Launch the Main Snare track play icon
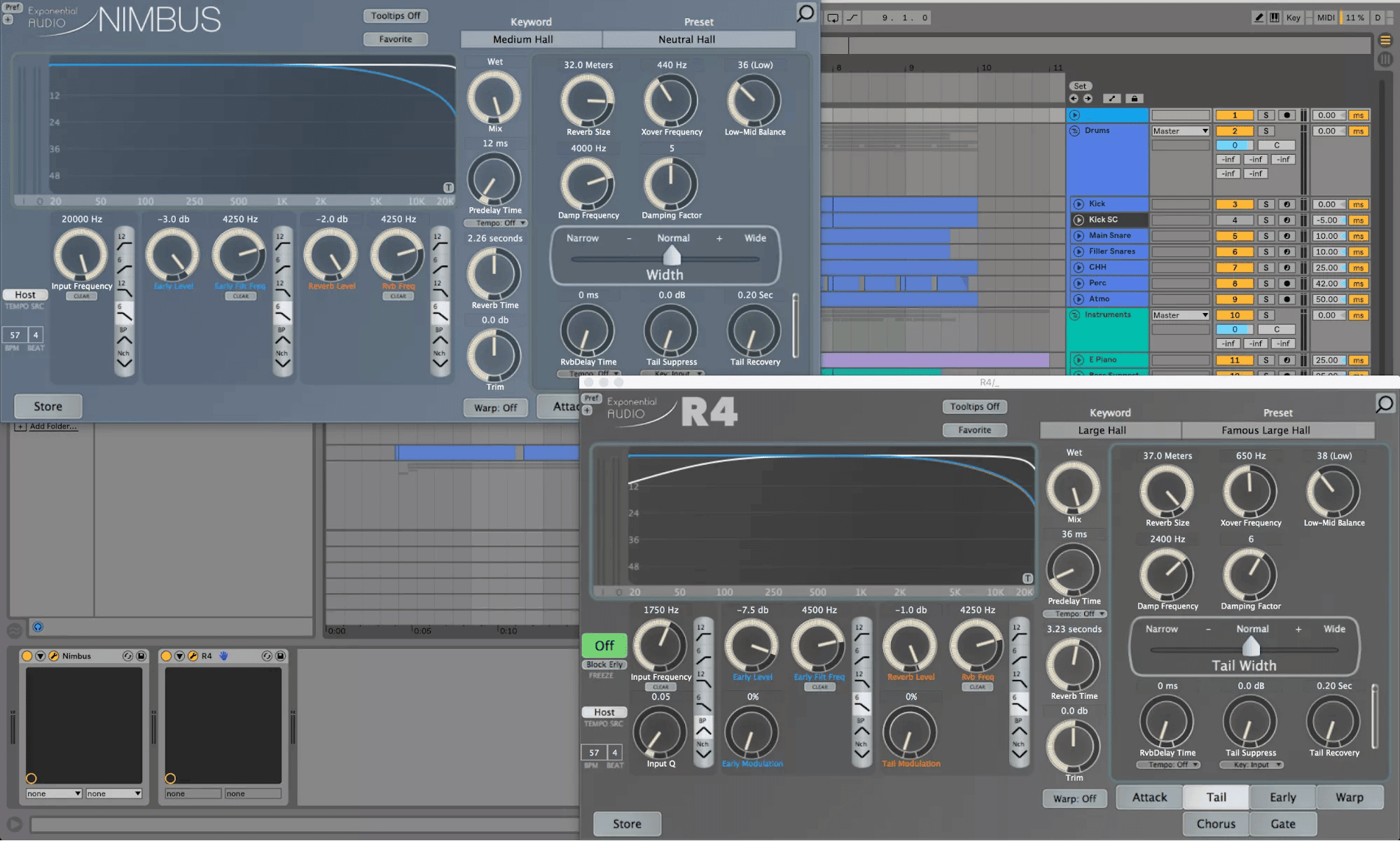The width and height of the screenshot is (1400, 841). [x=1079, y=236]
